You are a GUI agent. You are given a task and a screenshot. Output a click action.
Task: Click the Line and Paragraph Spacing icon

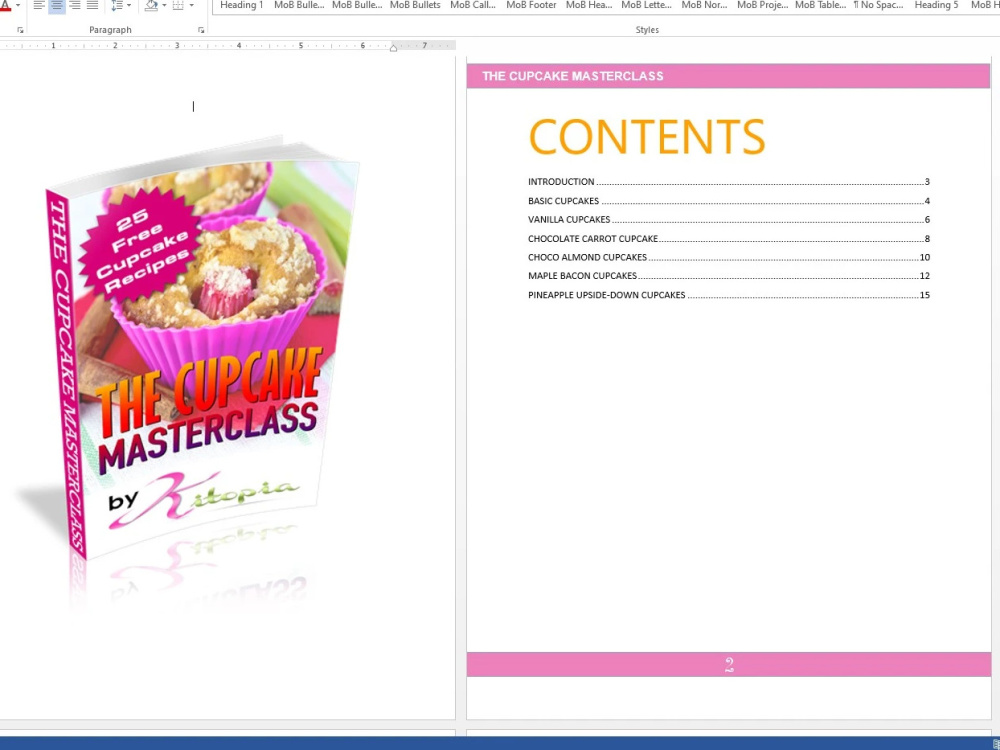point(117,5)
